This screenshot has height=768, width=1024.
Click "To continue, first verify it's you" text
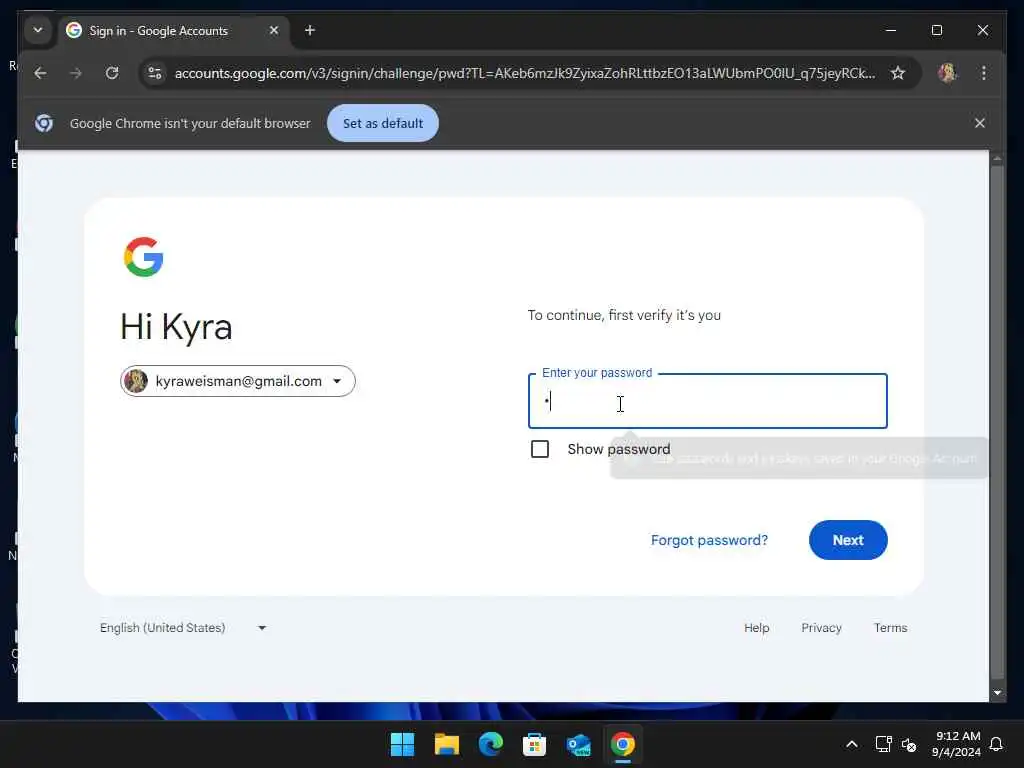pos(624,315)
